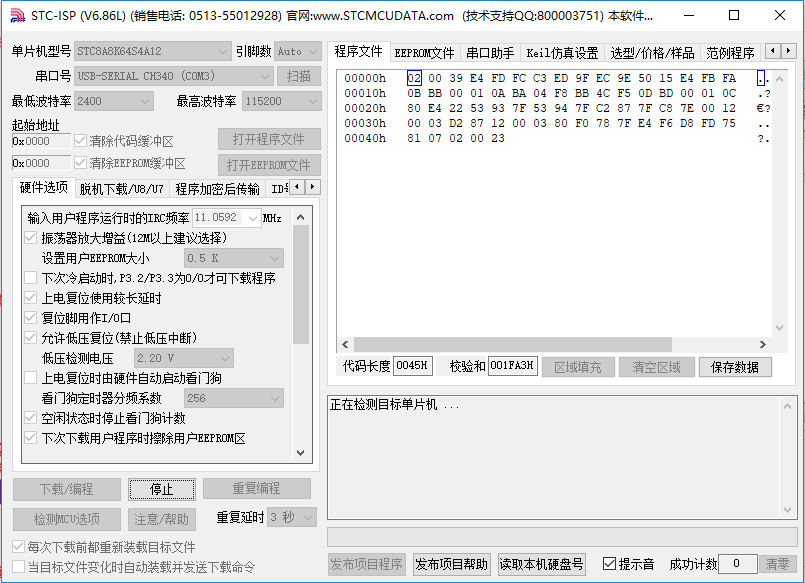Viewport: 805px width, 583px height.
Task: Select the 脱机下载/U8/U7 tab
Action: (x=121, y=189)
